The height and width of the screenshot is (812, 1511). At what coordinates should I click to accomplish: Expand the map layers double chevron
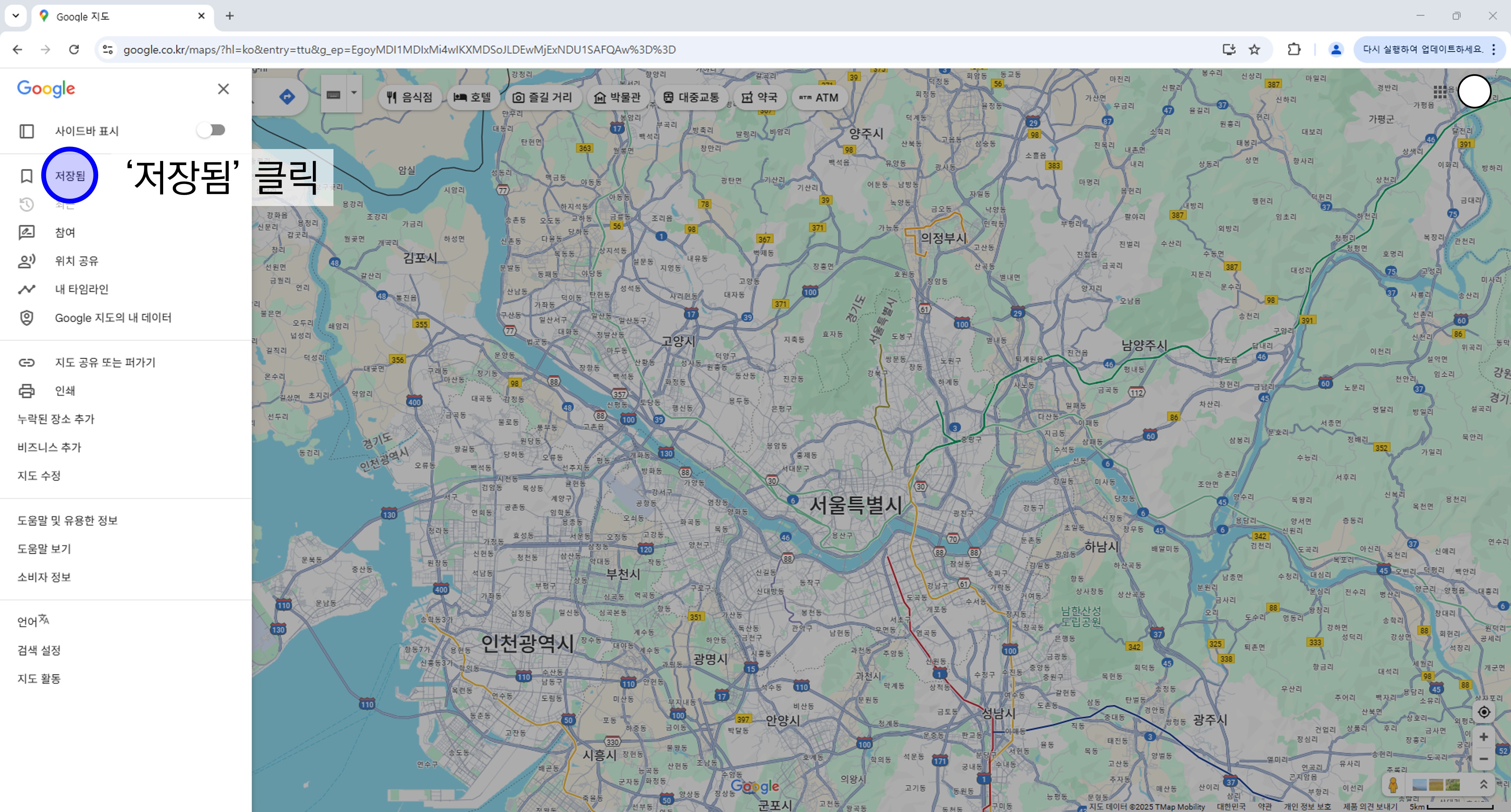click(1484, 785)
